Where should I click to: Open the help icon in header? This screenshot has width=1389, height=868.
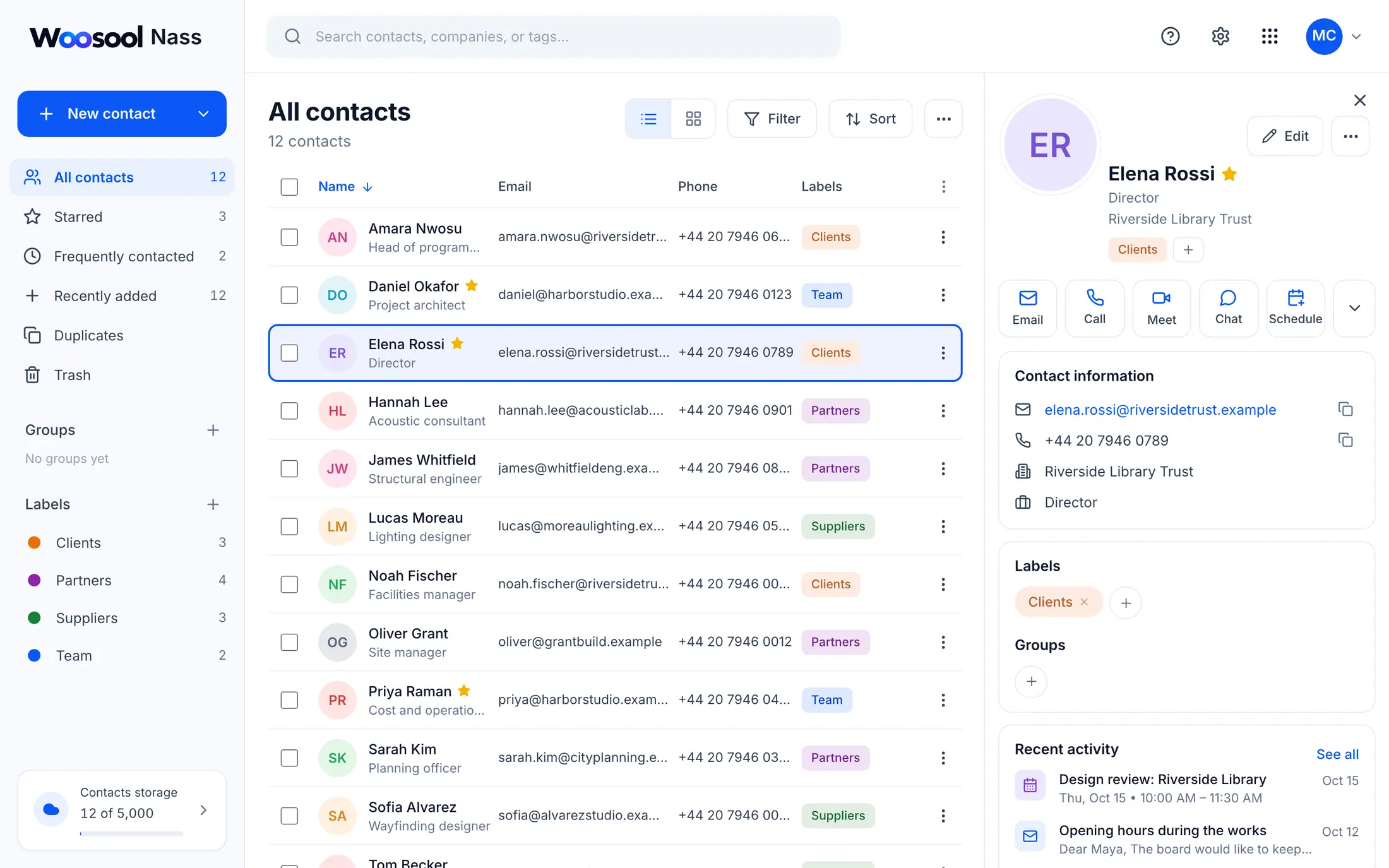coord(1170,37)
